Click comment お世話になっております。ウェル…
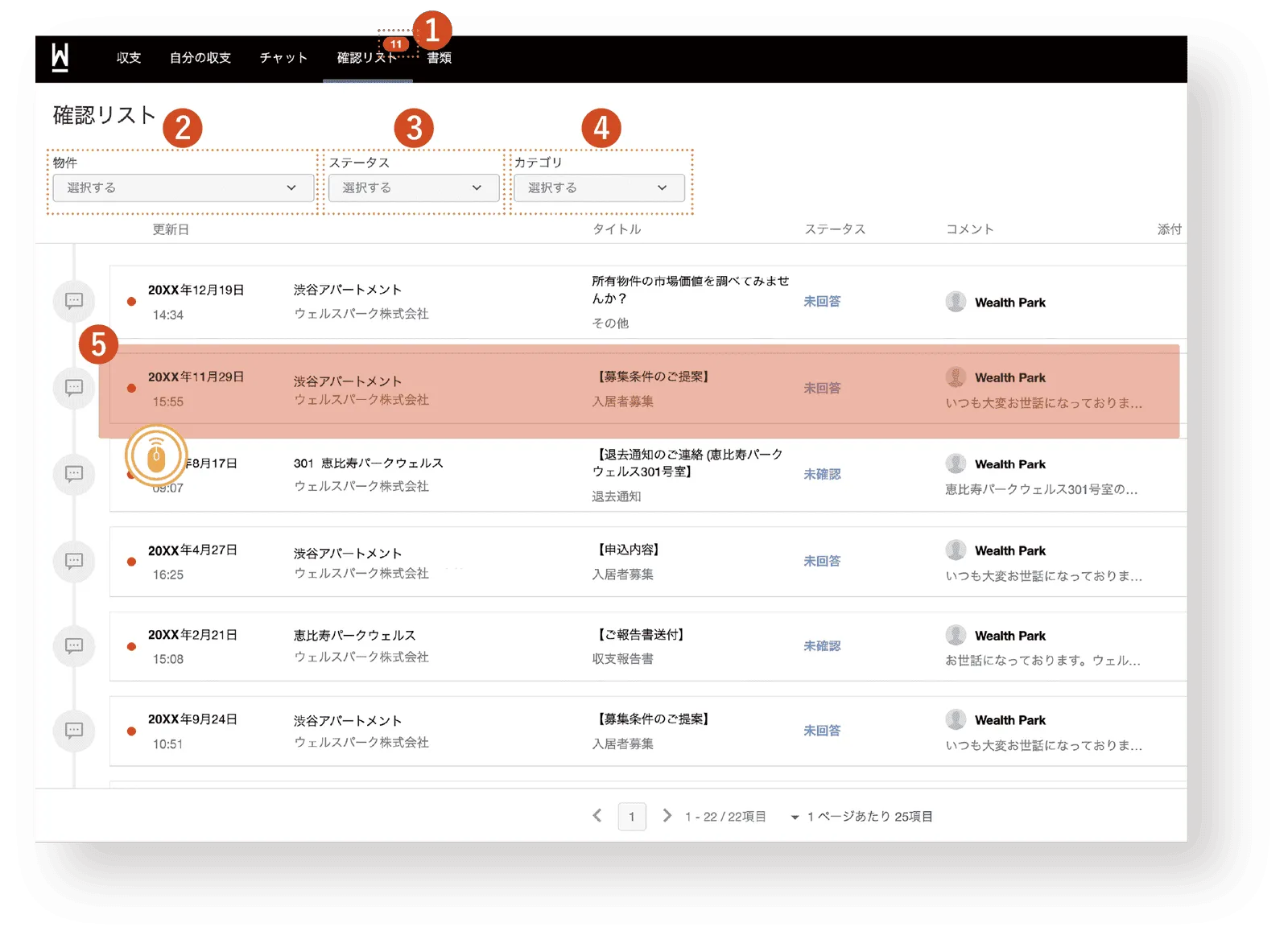 (1042, 661)
